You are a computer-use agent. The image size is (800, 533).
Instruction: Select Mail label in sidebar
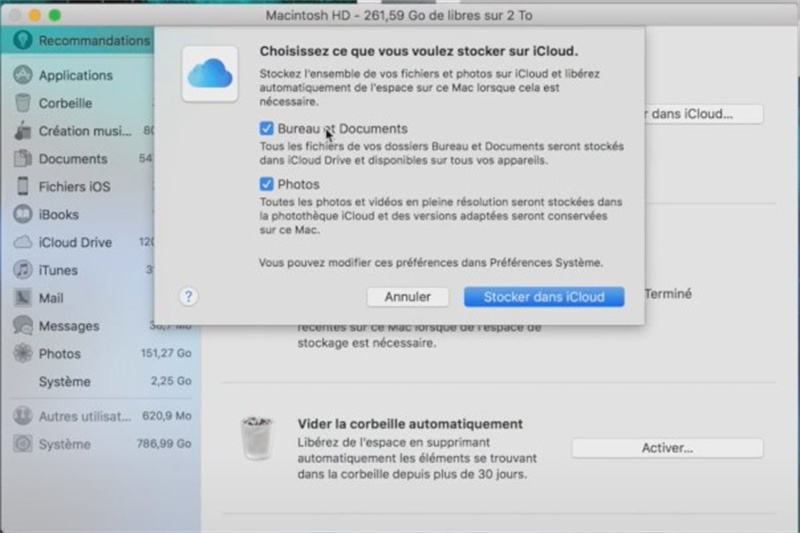pos(51,298)
